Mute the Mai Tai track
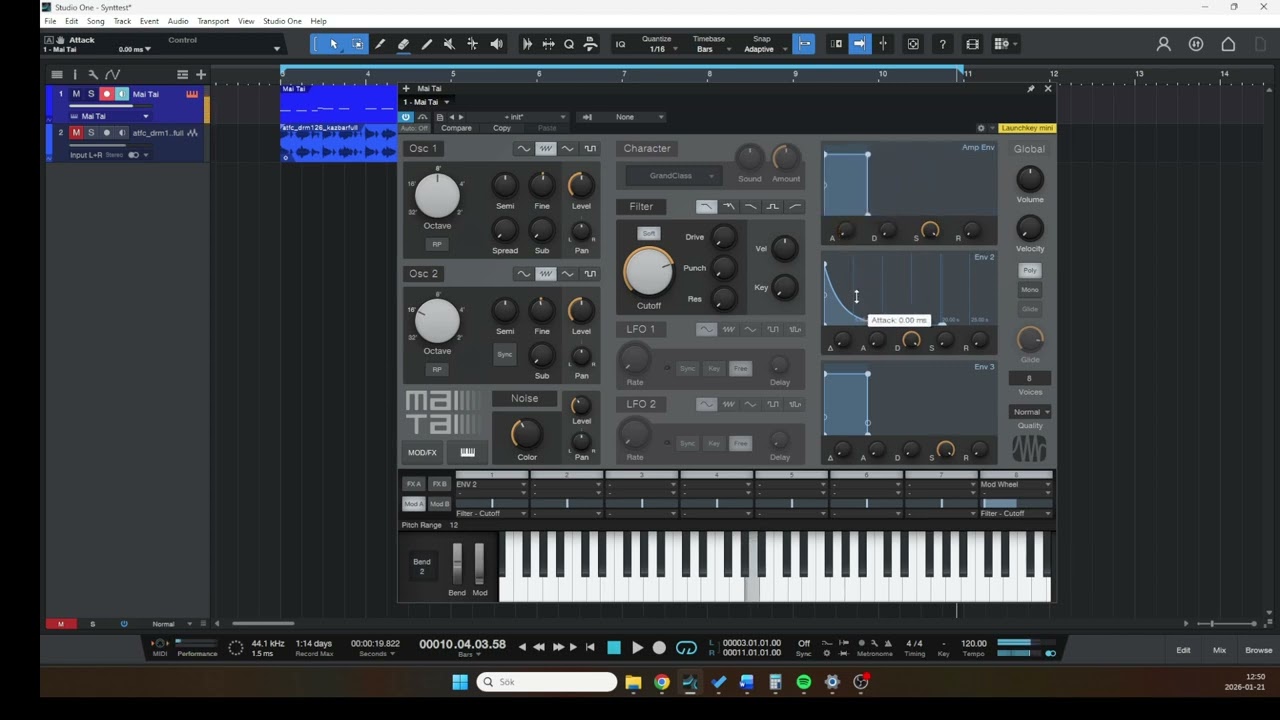 [76, 94]
